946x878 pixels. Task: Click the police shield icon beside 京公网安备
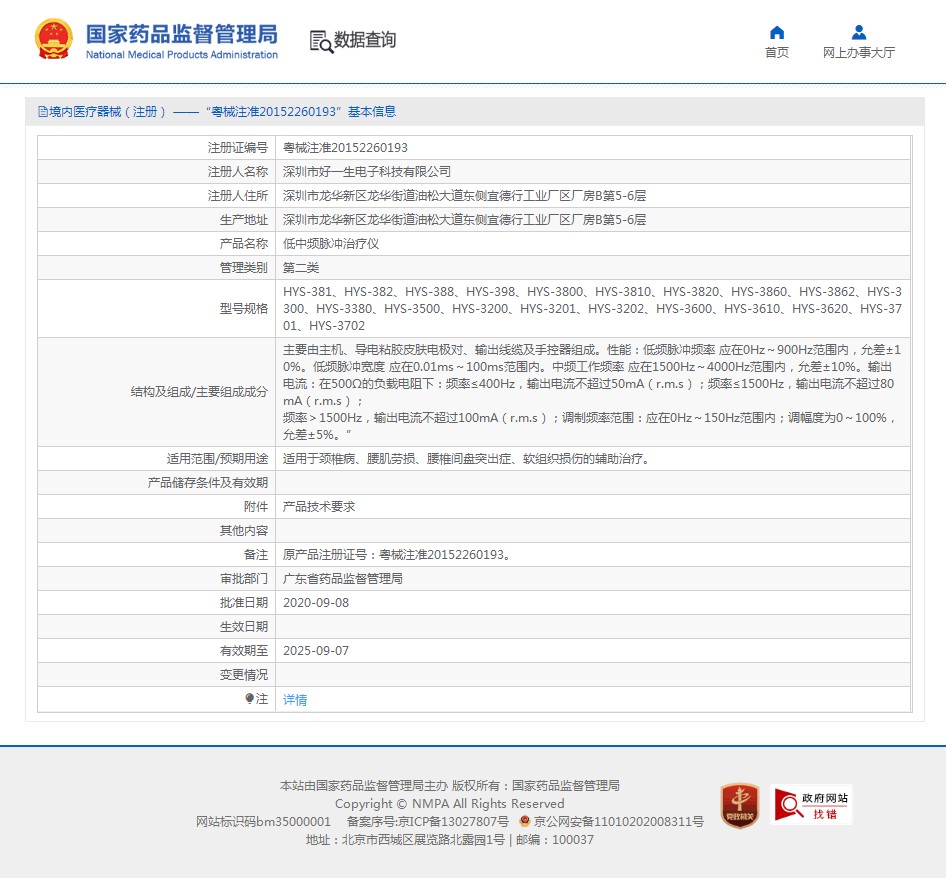coord(524,821)
